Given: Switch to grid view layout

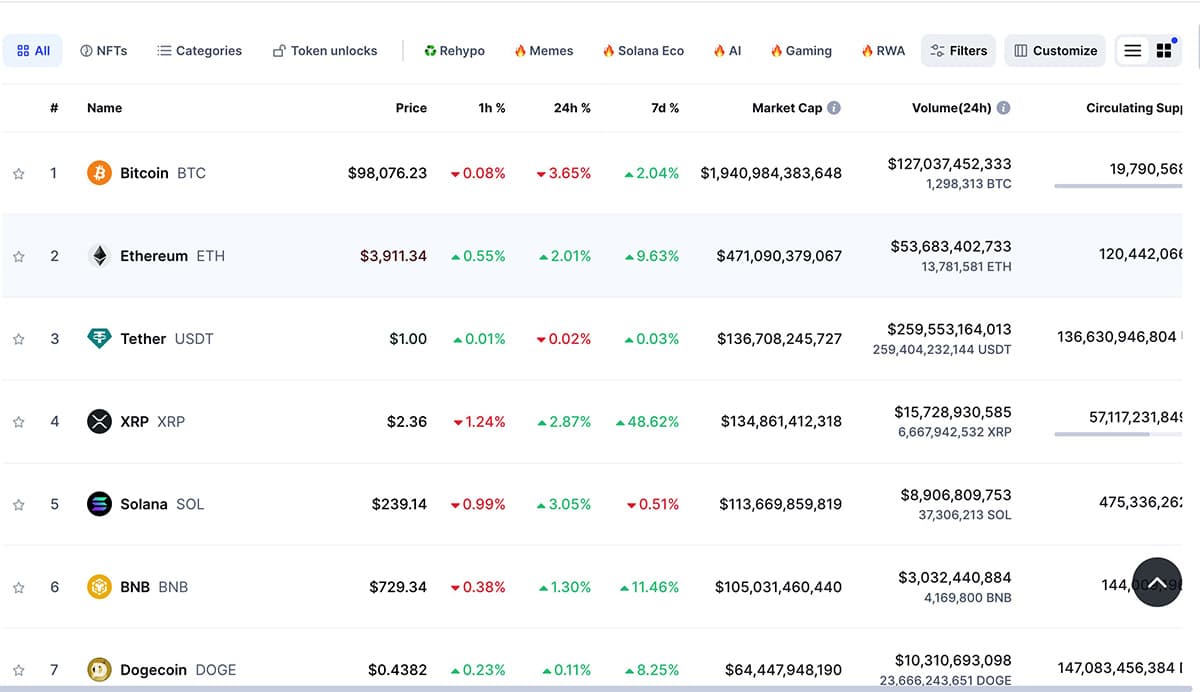Looking at the screenshot, I should tap(1164, 51).
